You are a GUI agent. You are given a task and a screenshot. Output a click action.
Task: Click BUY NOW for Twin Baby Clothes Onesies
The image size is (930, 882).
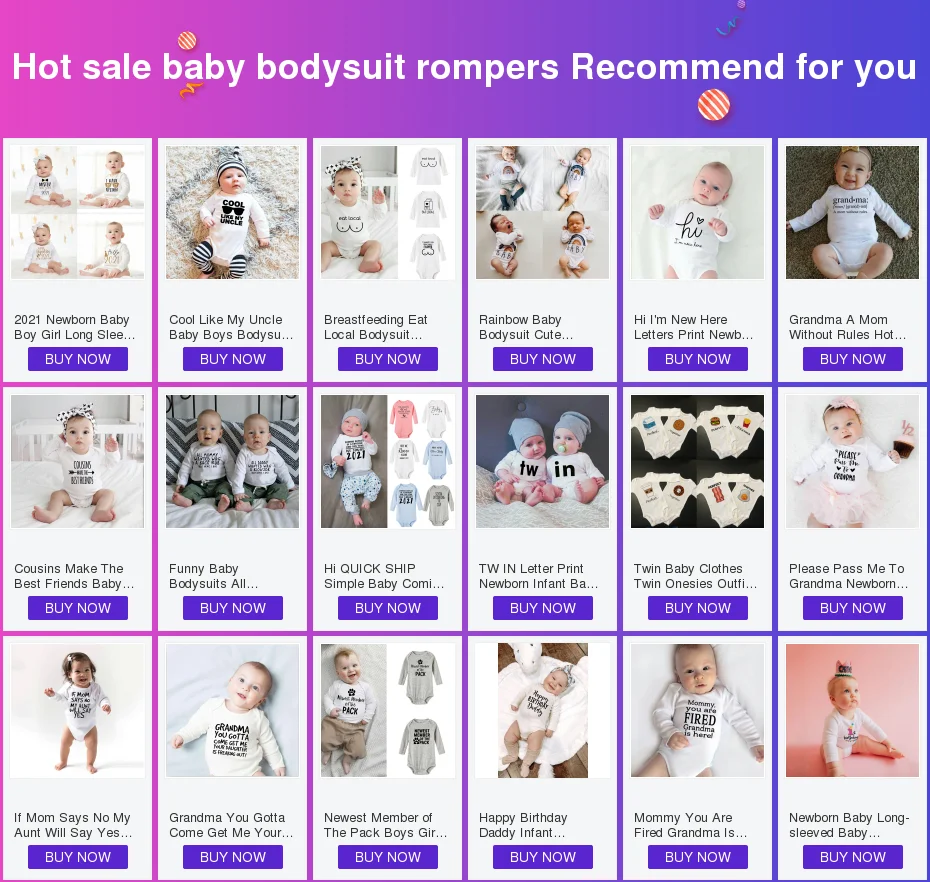click(x=698, y=608)
